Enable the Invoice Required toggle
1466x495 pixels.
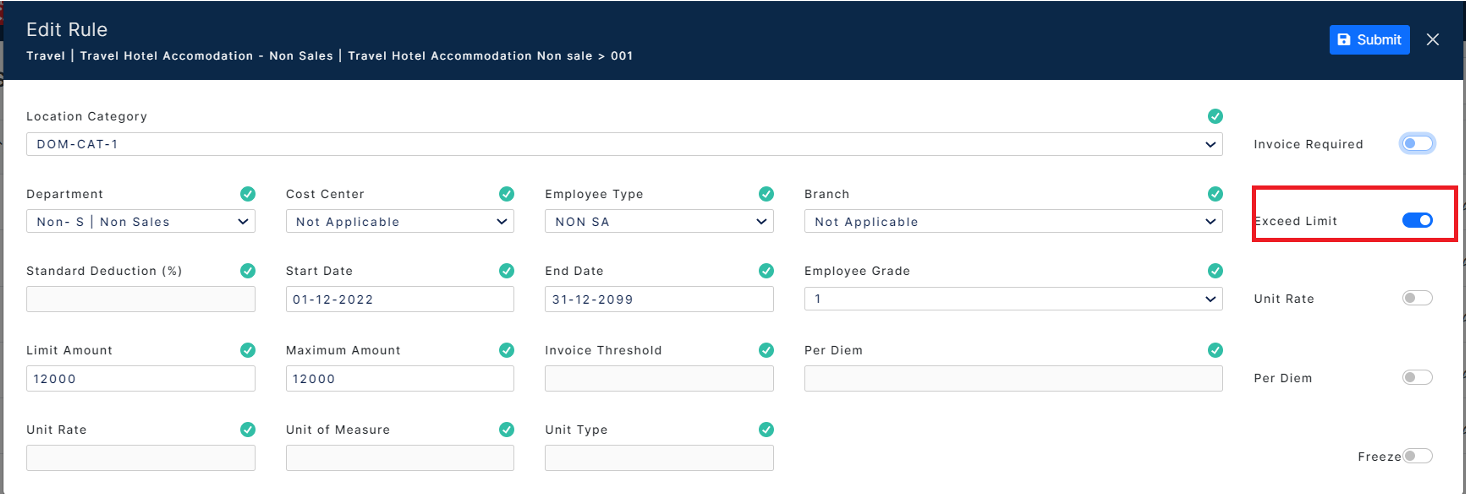(x=1417, y=144)
